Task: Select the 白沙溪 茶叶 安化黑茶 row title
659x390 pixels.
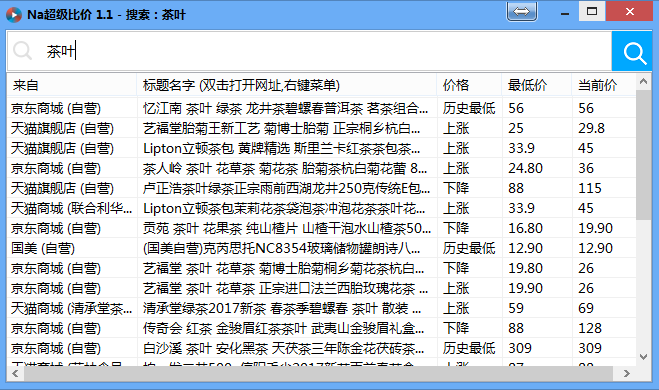Action: pyautogui.click(x=284, y=348)
